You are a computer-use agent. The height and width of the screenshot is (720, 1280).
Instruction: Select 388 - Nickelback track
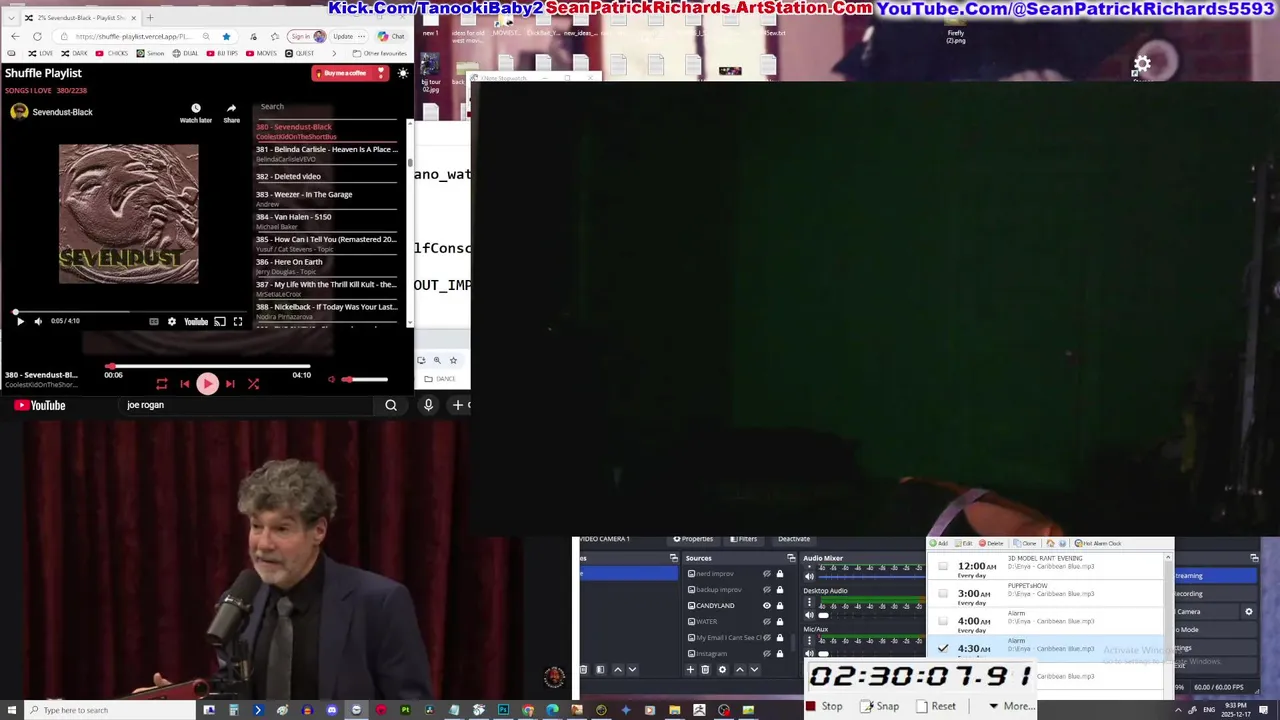(x=327, y=311)
